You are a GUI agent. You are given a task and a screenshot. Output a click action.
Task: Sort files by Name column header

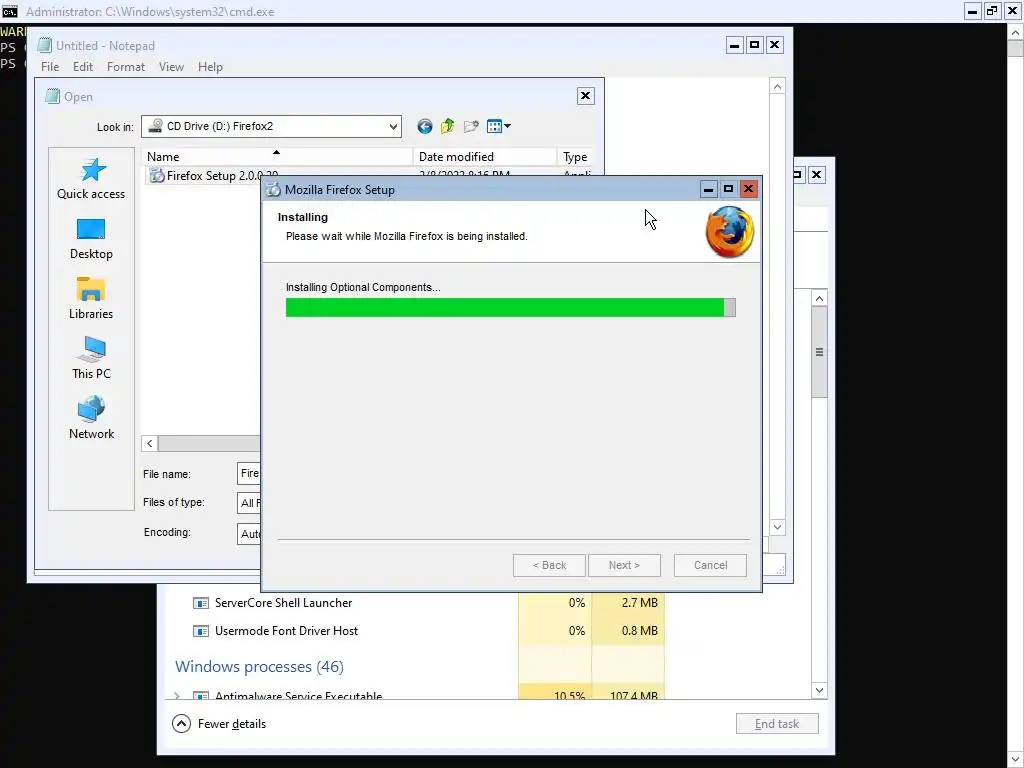pos(277,157)
